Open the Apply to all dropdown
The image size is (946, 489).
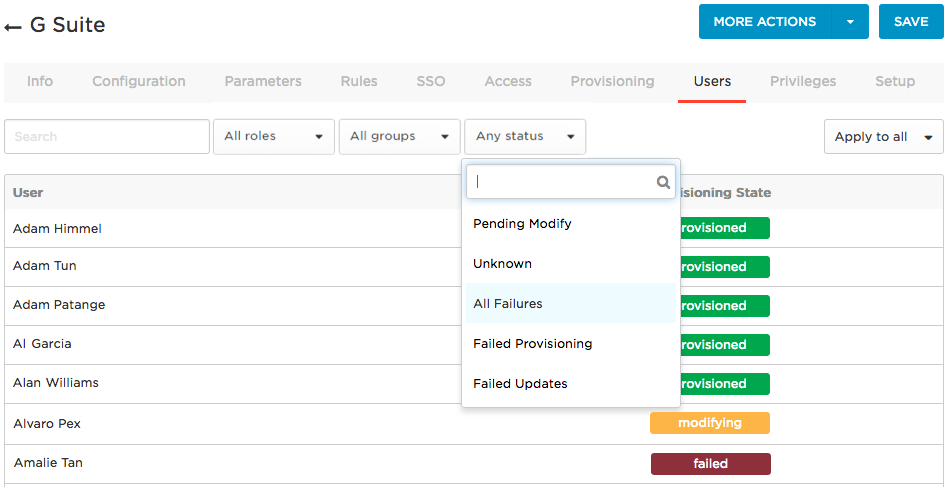point(884,137)
